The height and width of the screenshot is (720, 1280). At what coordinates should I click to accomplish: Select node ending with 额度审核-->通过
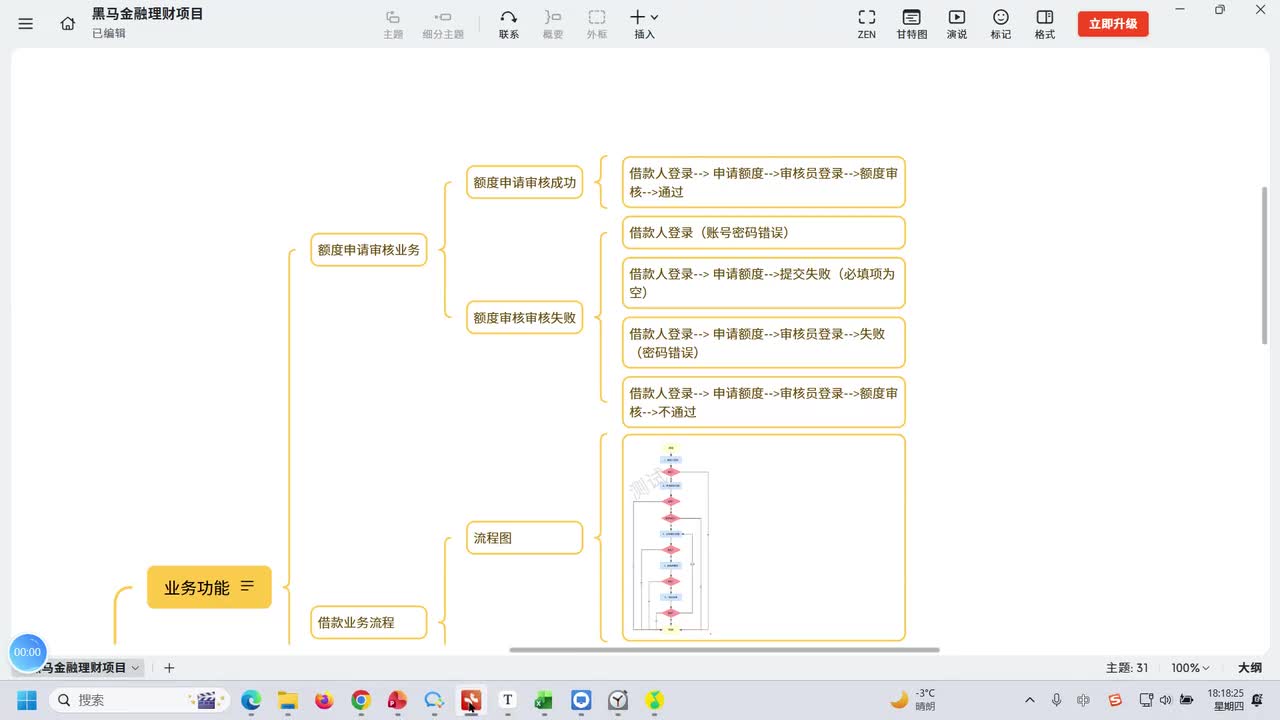[763, 182]
